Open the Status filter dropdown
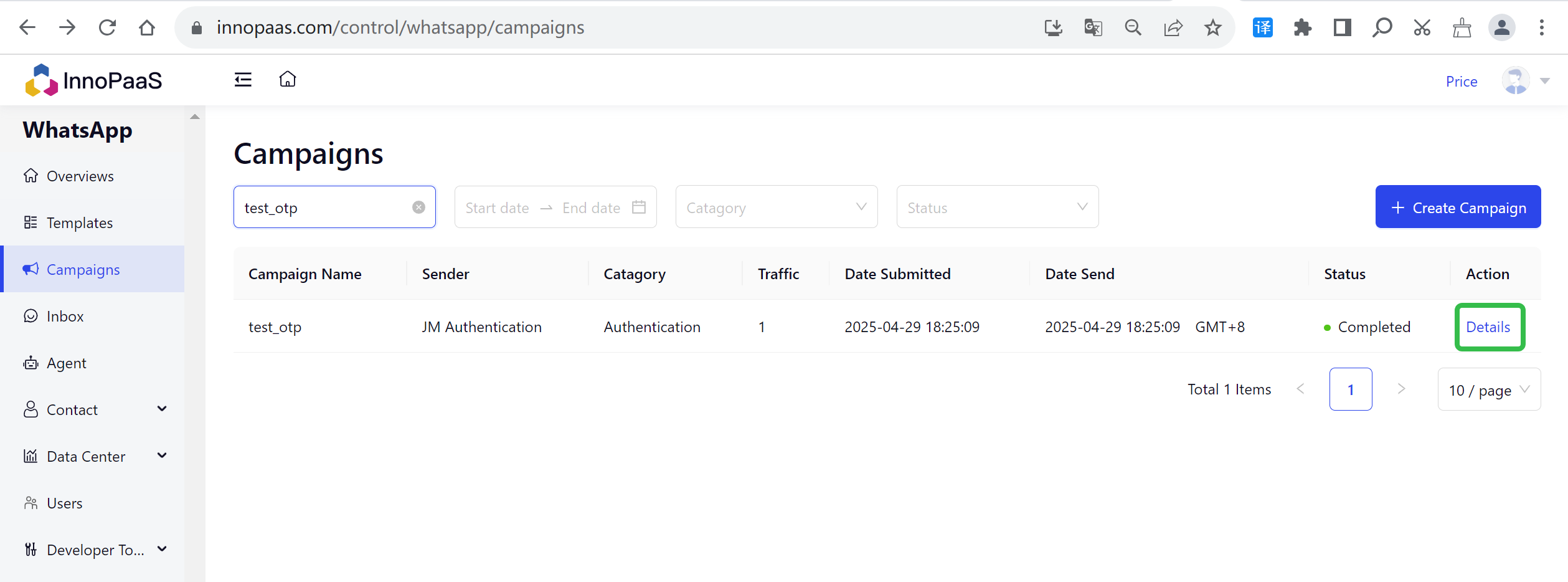This screenshot has width=1568, height=582. coord(997,208)
